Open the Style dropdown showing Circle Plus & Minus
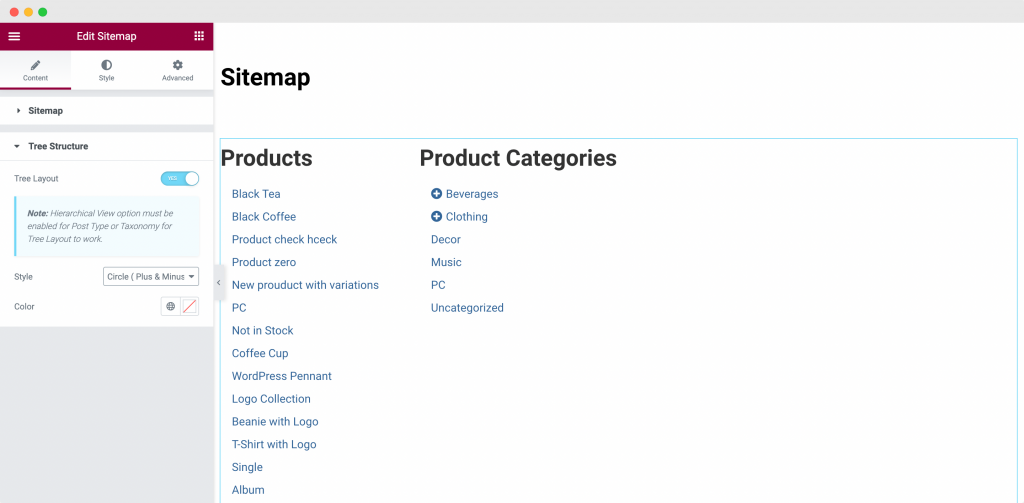 [x=151, y=277]
